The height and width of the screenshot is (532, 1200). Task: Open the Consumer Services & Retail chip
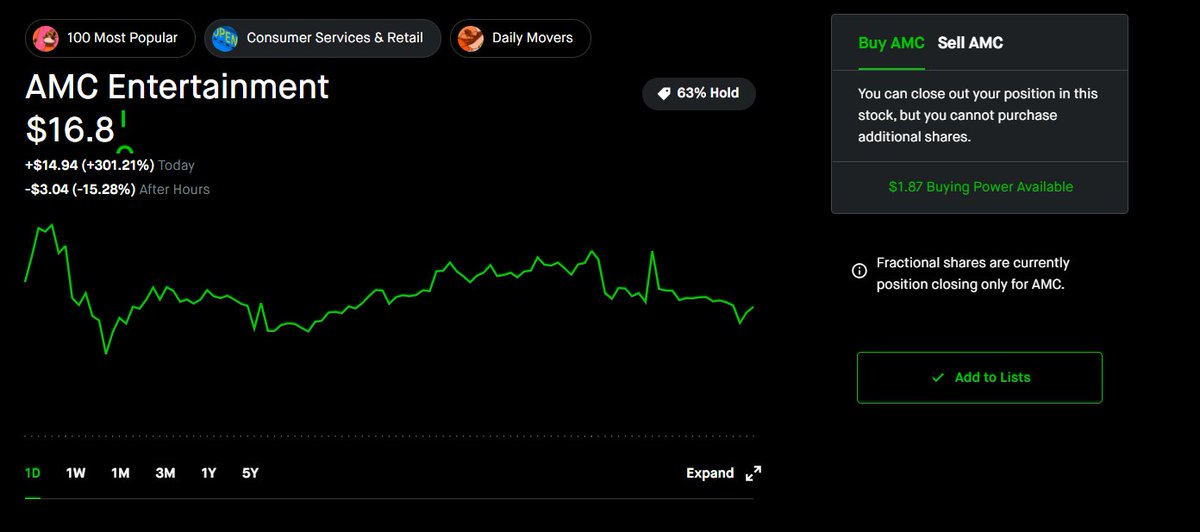tap(322, 38)
